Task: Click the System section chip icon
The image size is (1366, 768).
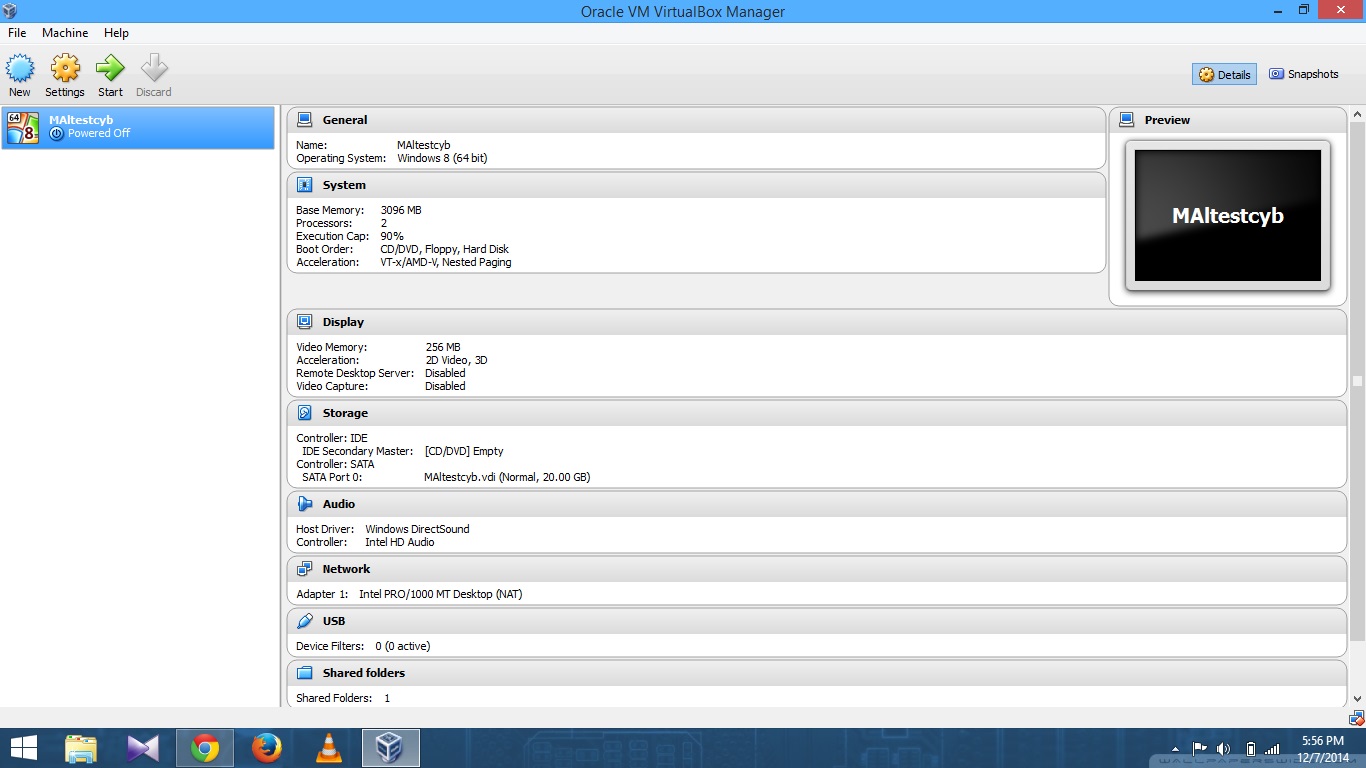Action: point(305,185)
